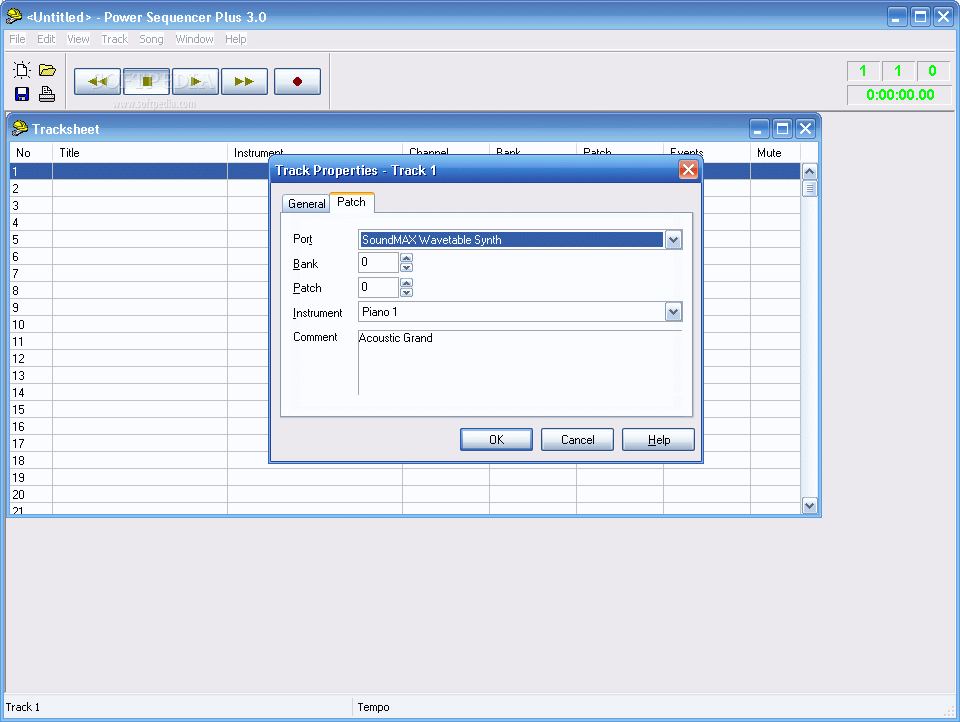Image resolution: width=960 pixels, height=722 pixels.
Task: Open the Song menu
Action: click(151, 39)
